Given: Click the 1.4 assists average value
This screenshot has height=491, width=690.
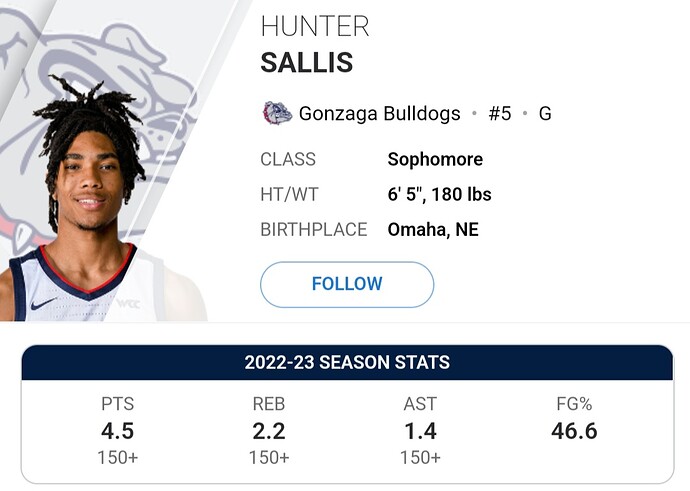Looking at the screenshot, I should click(421, 431).
